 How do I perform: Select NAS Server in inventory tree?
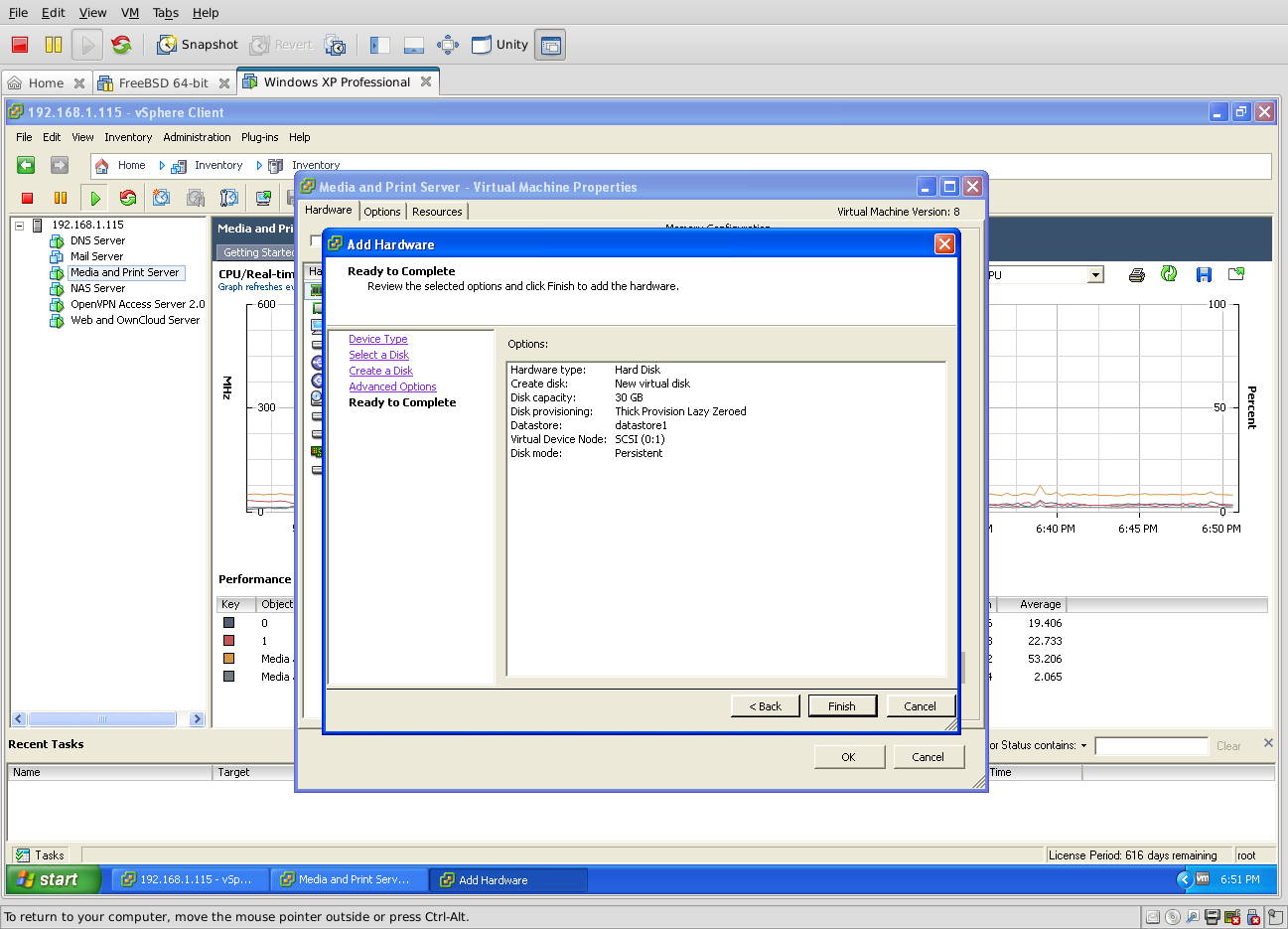[x=97, y=288]
